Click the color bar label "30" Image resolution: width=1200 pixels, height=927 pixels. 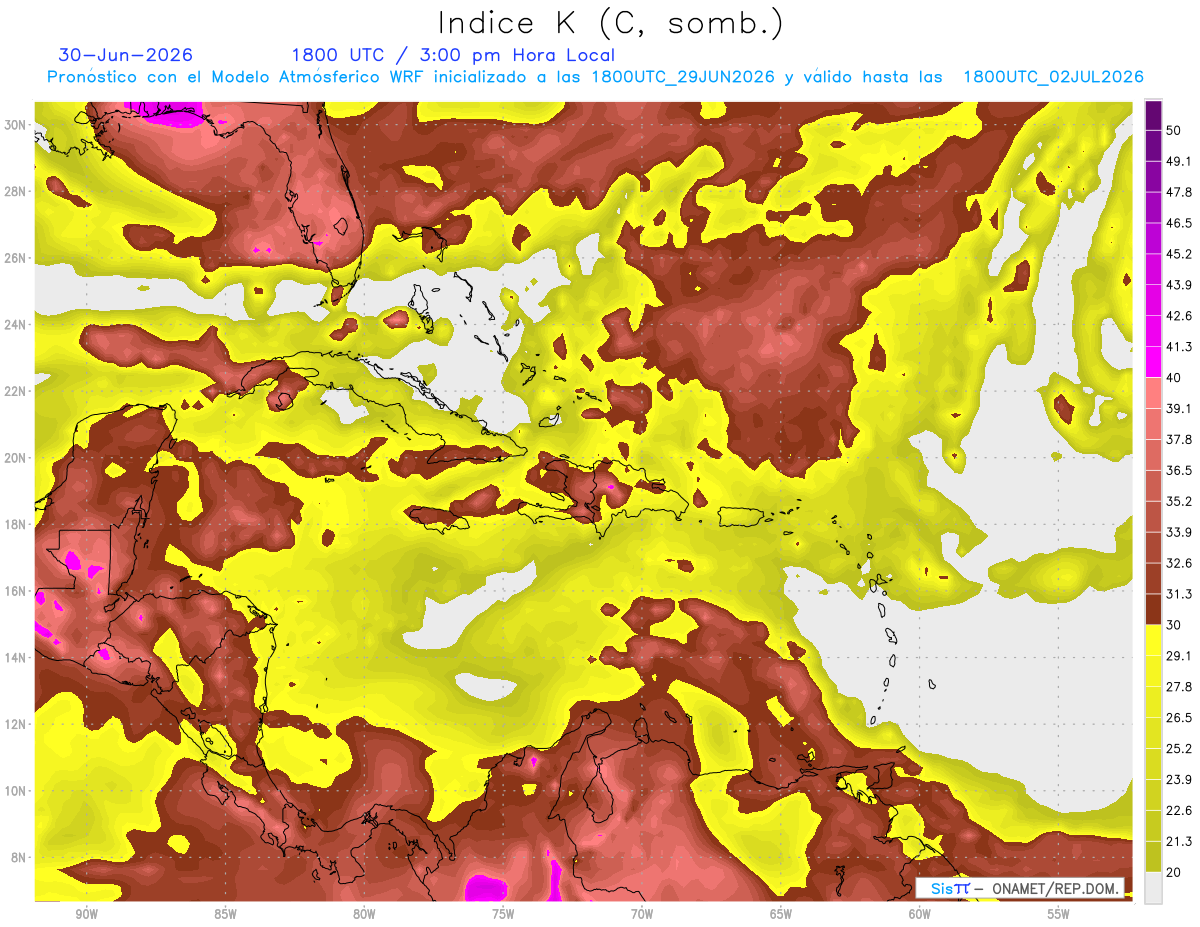tap(1175, 625)
